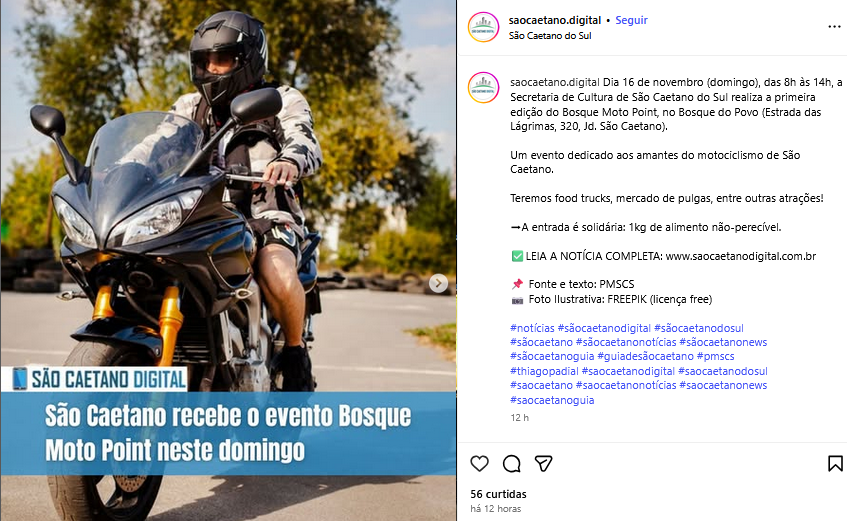Click the 12 h caption timestamp
This screenshot has height=521, width=847.
[520, 418]
